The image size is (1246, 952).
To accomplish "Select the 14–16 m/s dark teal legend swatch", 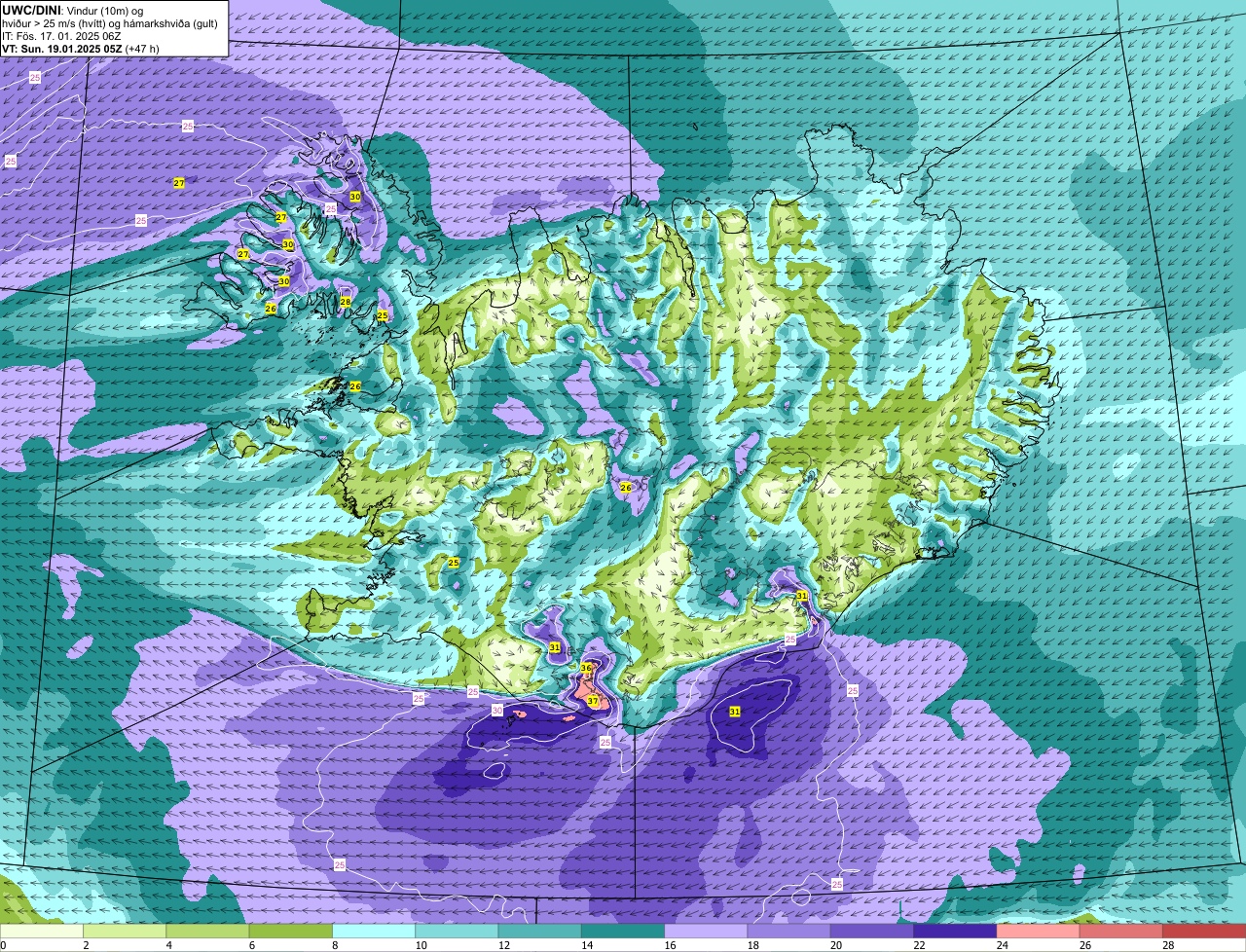I will pos(623,932).
